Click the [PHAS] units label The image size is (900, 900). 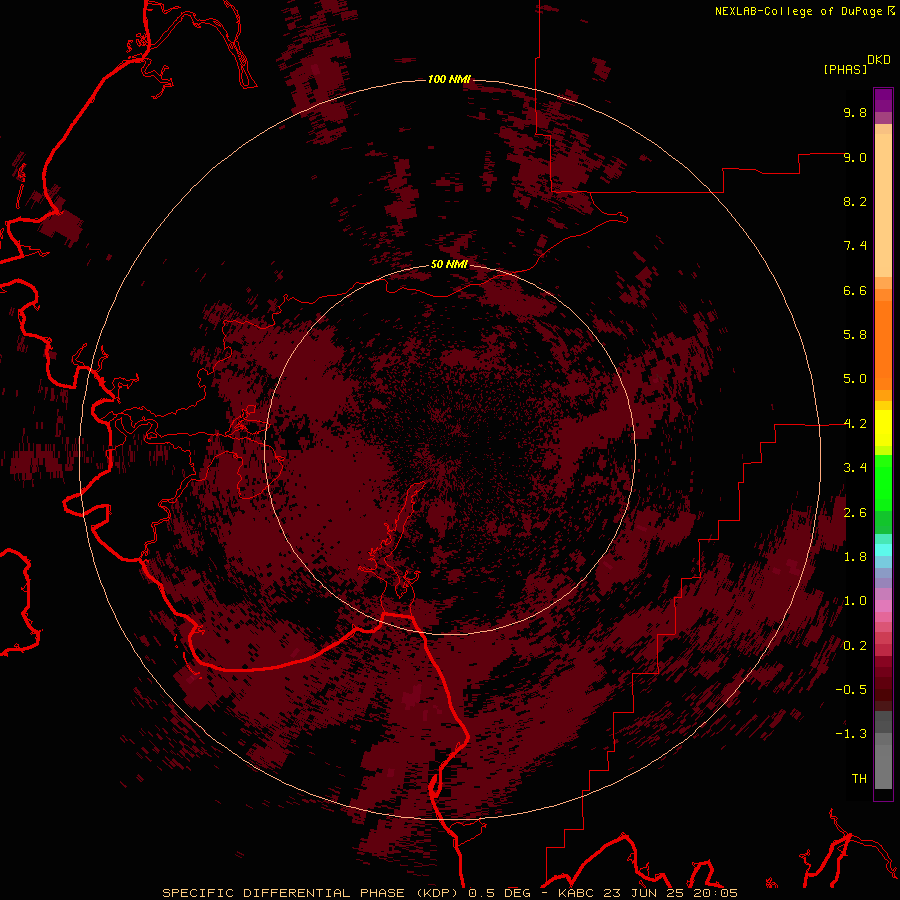[845, 70]
